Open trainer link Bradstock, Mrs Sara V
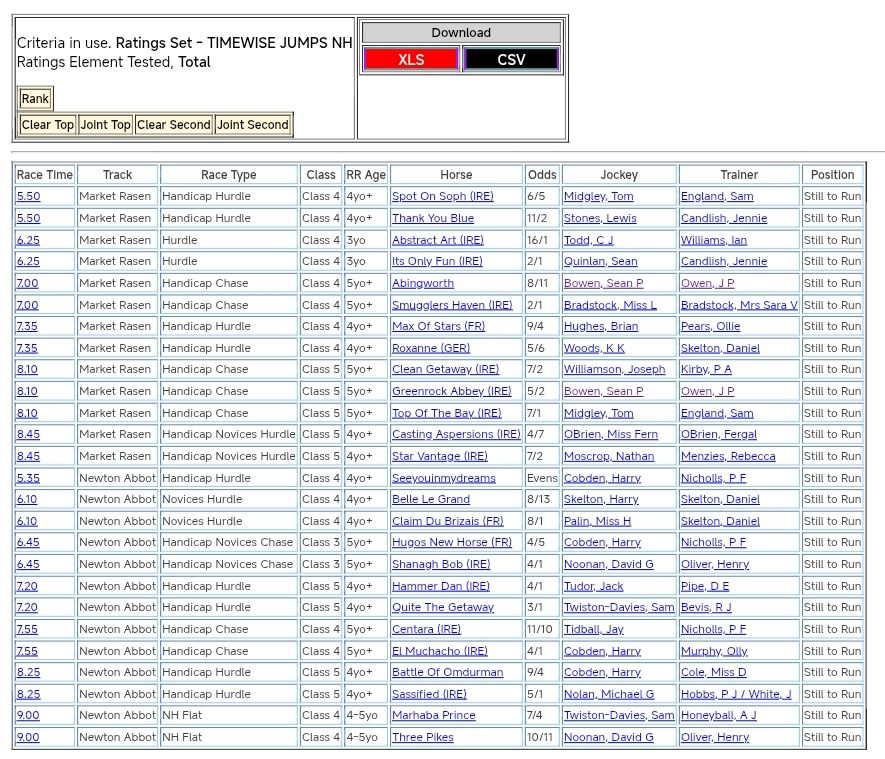Screen dimensions: 885x759 tap(739, 305)
